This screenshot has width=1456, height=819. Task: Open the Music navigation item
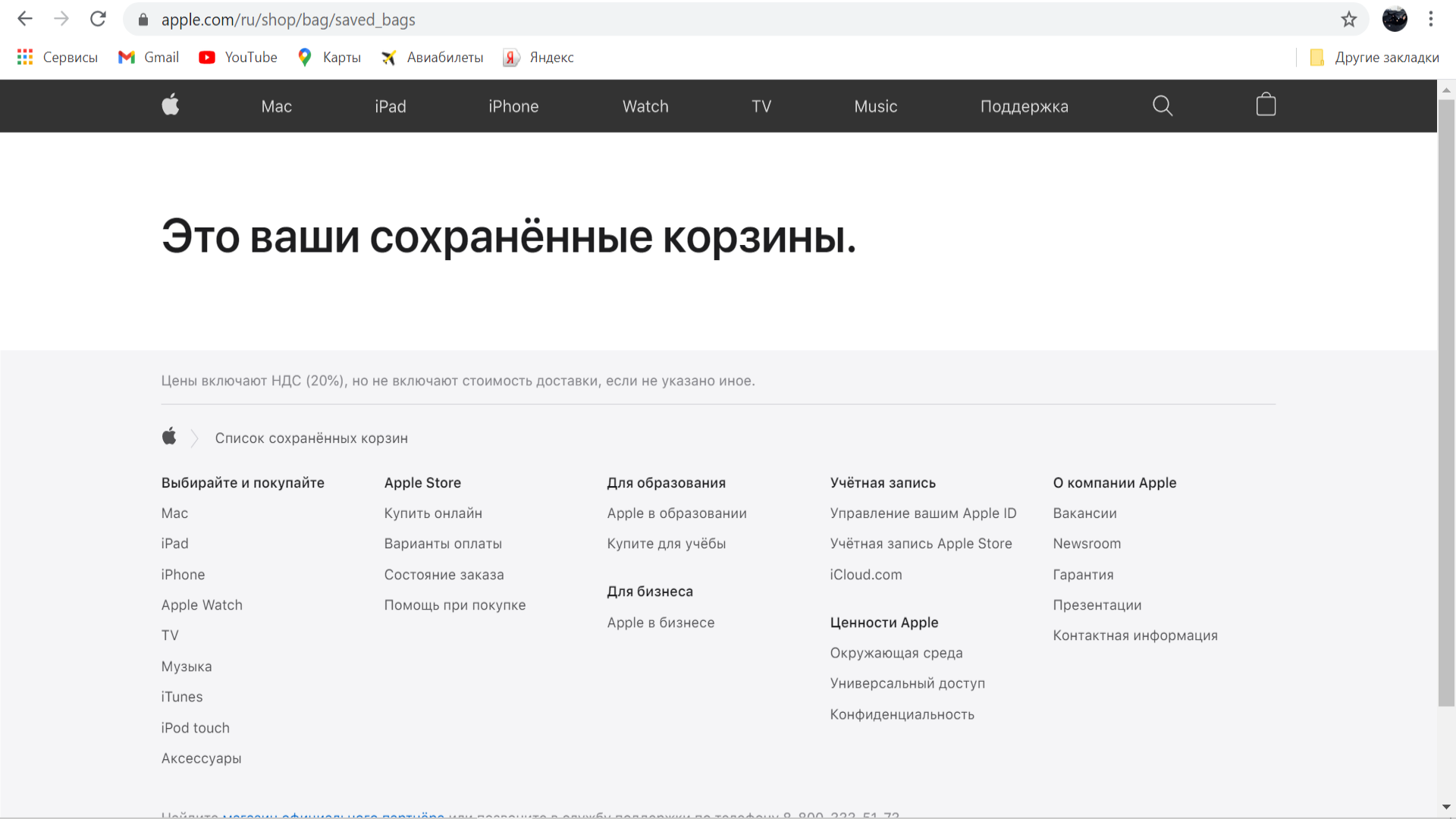coord(876,107)
